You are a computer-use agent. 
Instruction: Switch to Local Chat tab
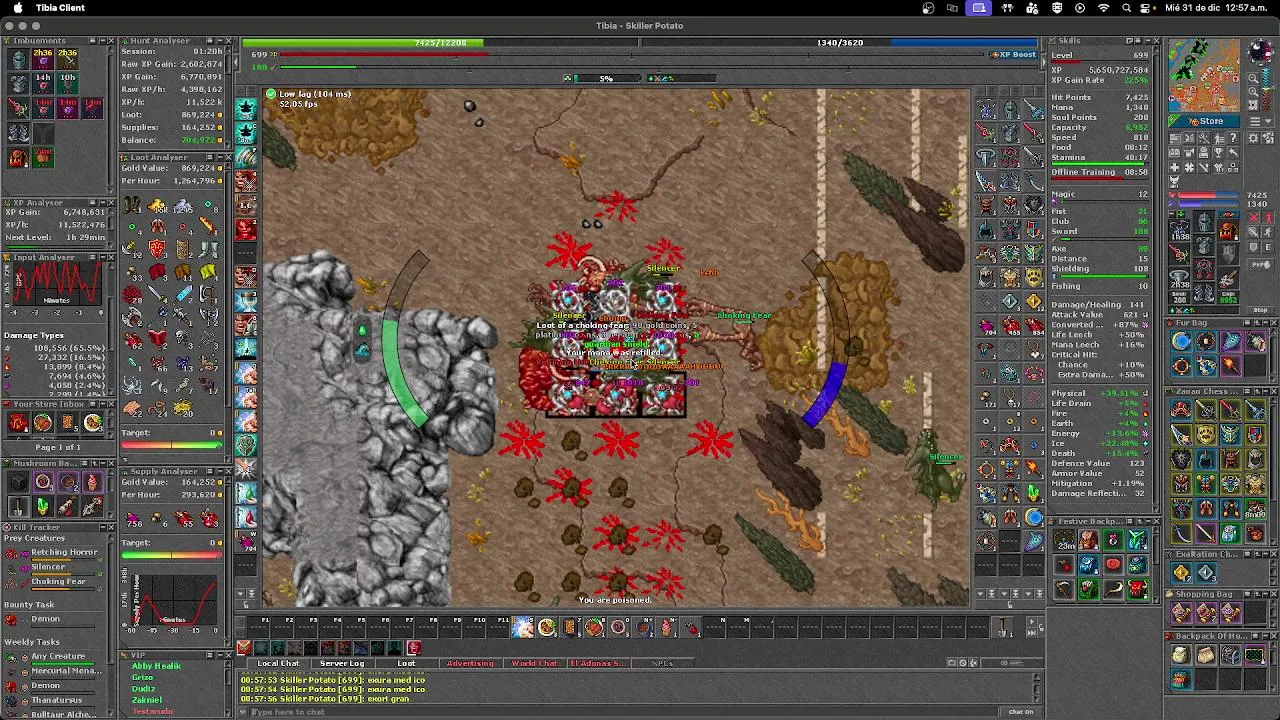click(278, 663)
